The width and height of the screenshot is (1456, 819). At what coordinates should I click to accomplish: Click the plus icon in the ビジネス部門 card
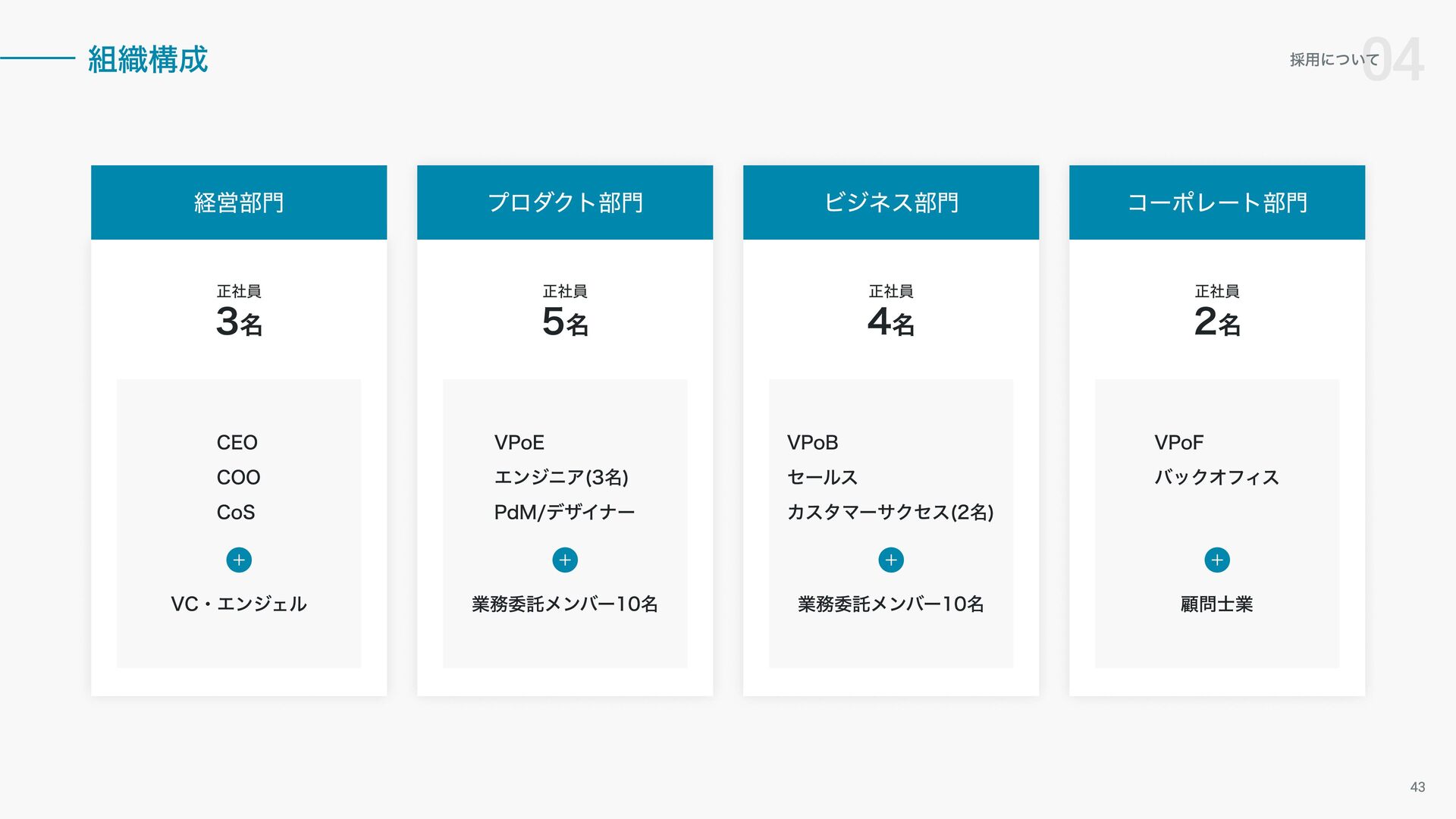891,560
